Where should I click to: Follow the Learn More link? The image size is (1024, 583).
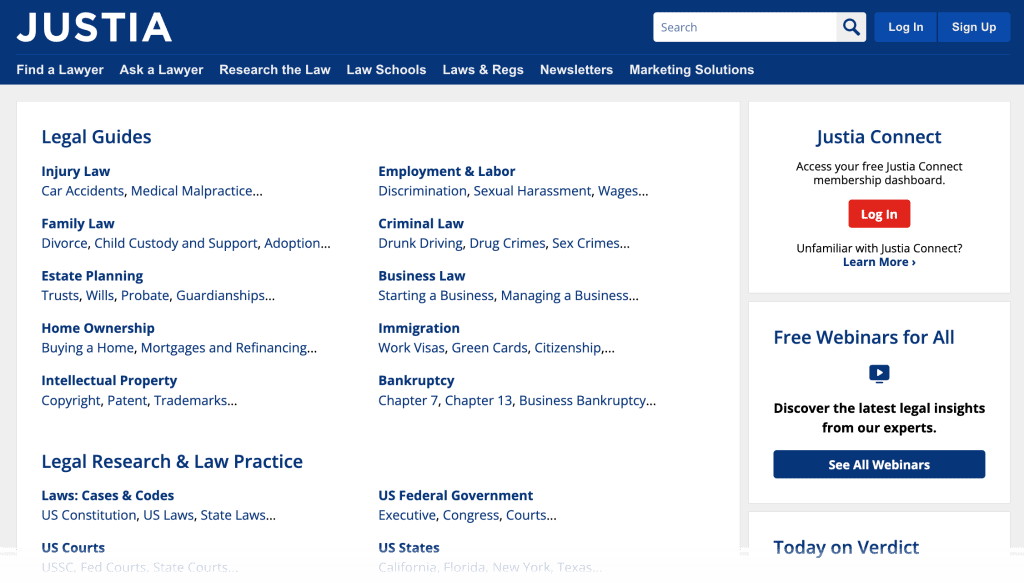879,262
